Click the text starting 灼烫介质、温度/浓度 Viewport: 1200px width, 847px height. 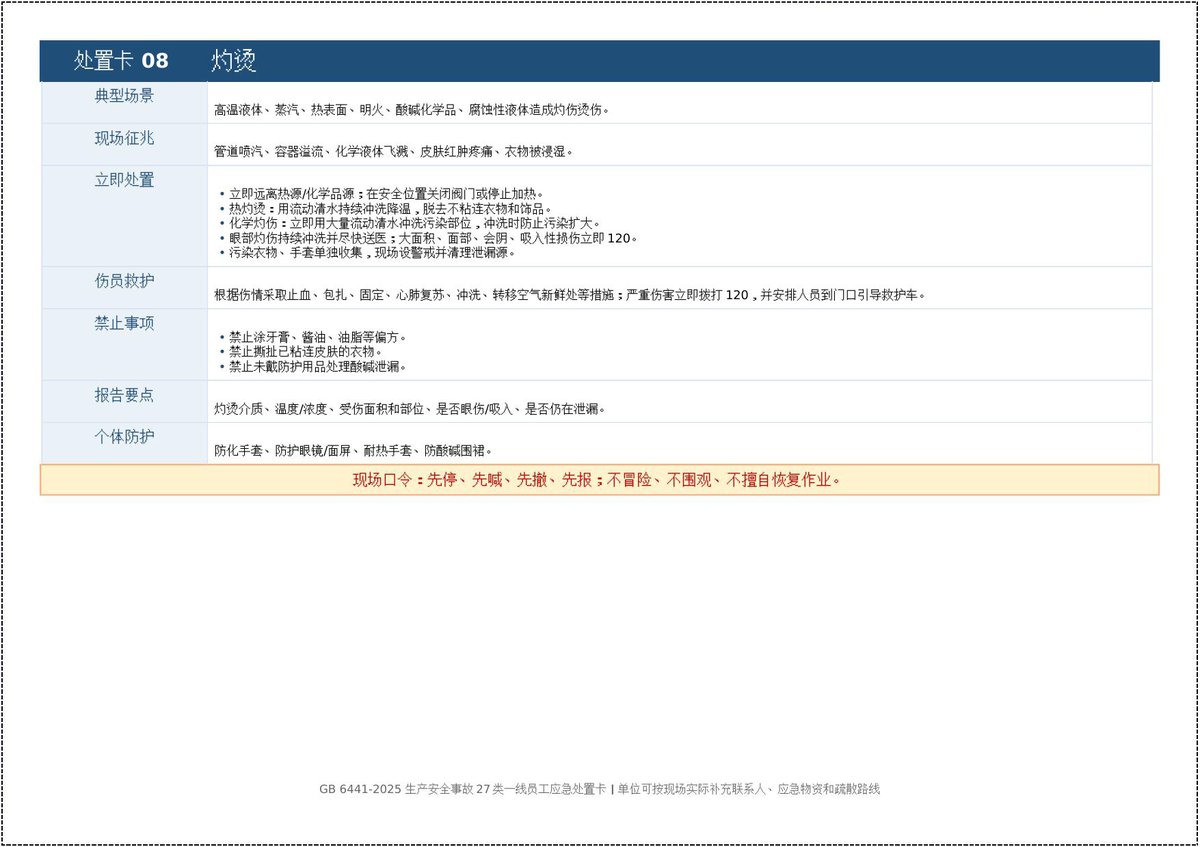pyautogui.click(x=410, y=409)
